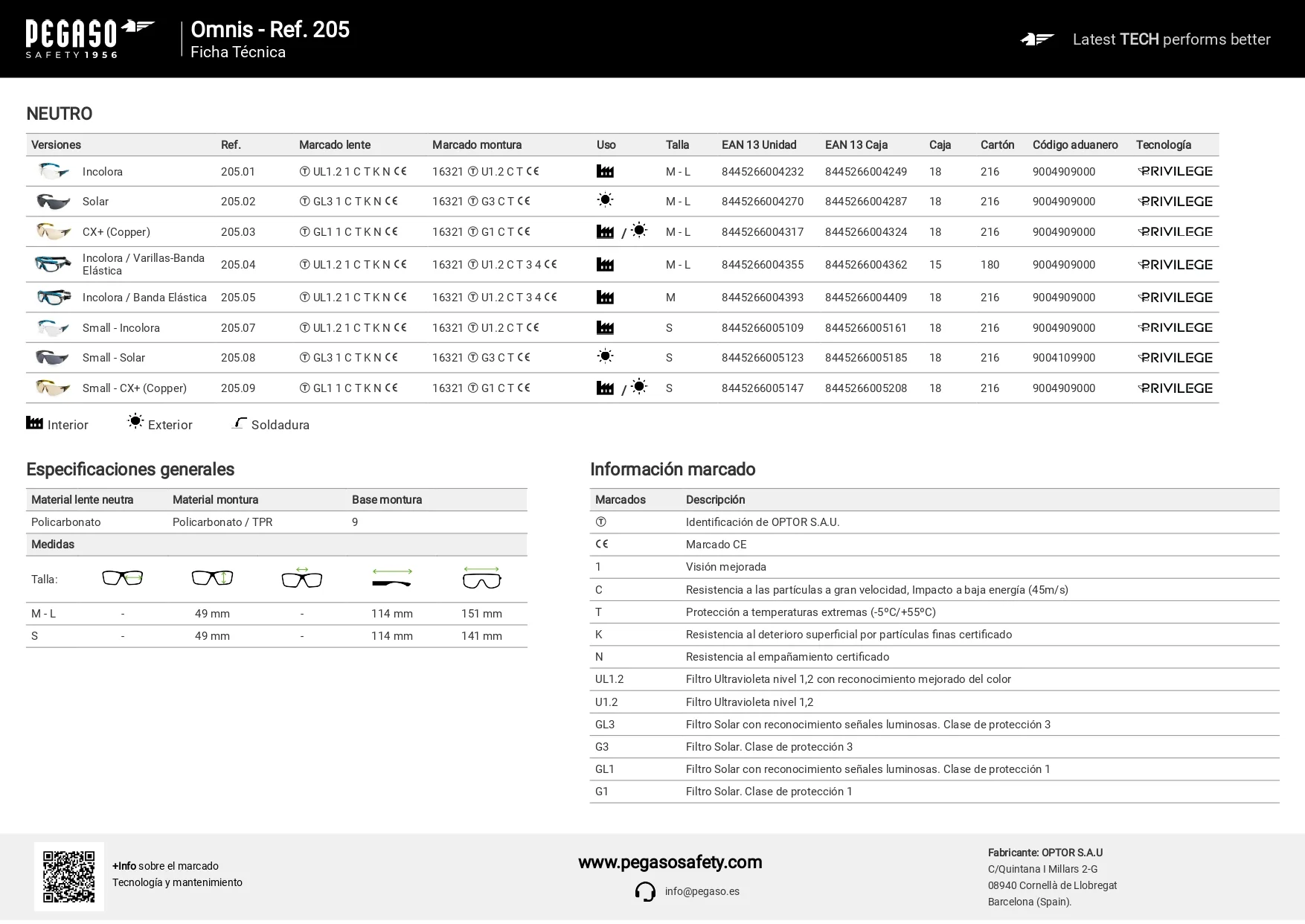Click the Privilege logo in row 205.09
The height and width of the screenshot is (924, 1305).
[1175, 388]
